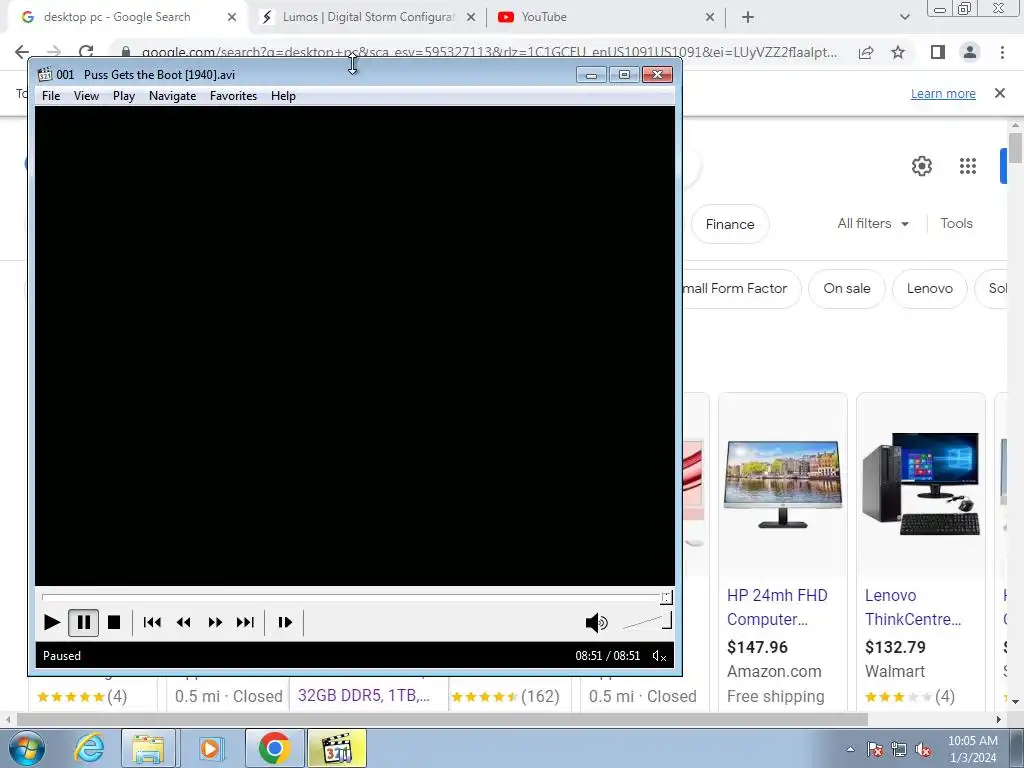Decrease playback speed with rewind icon
The image size is (1024, 768).
[x=184, y=622]
